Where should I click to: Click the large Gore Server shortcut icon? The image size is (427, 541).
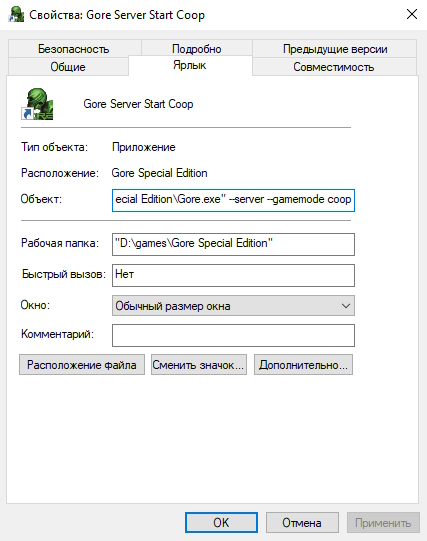pos(37,104)
